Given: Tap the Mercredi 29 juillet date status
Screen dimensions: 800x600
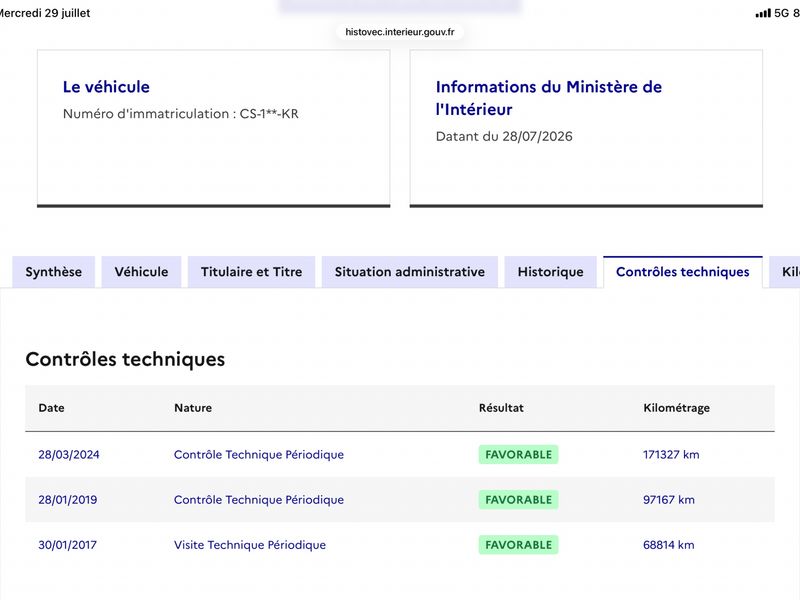Looking at the screenshot, I should [x=45, y=13].
